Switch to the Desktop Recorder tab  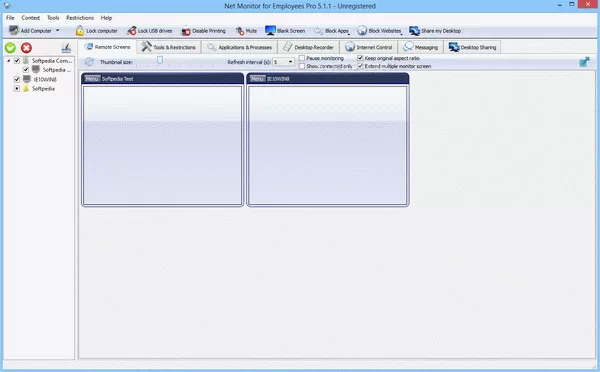coord(308,47)
